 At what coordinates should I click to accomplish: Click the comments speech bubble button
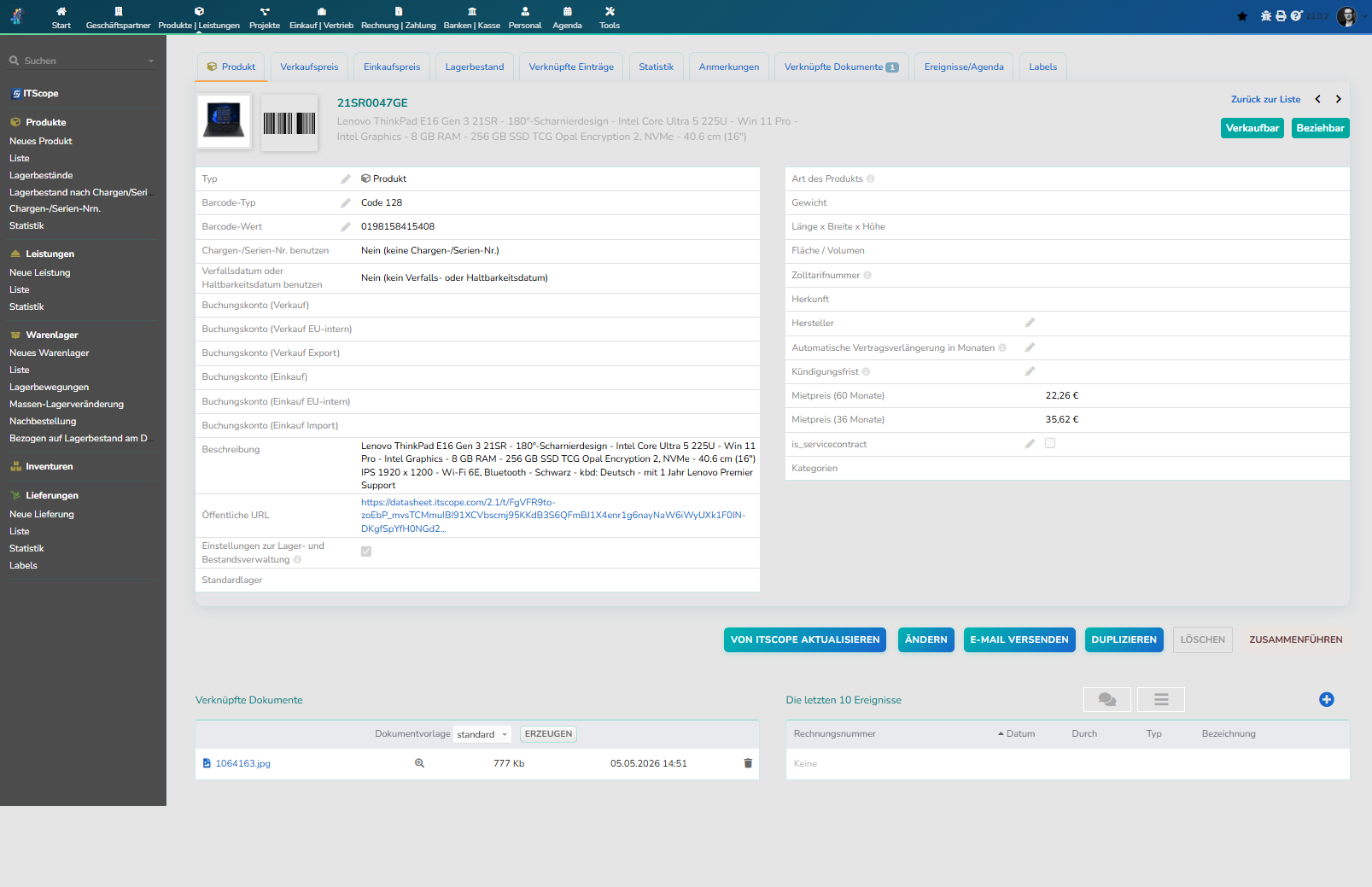(x=1107, y=699)
